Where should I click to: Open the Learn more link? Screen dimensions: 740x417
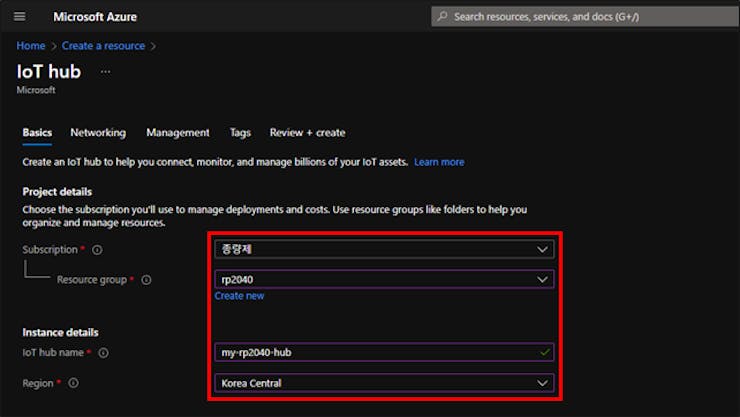[x=439, y=162]
